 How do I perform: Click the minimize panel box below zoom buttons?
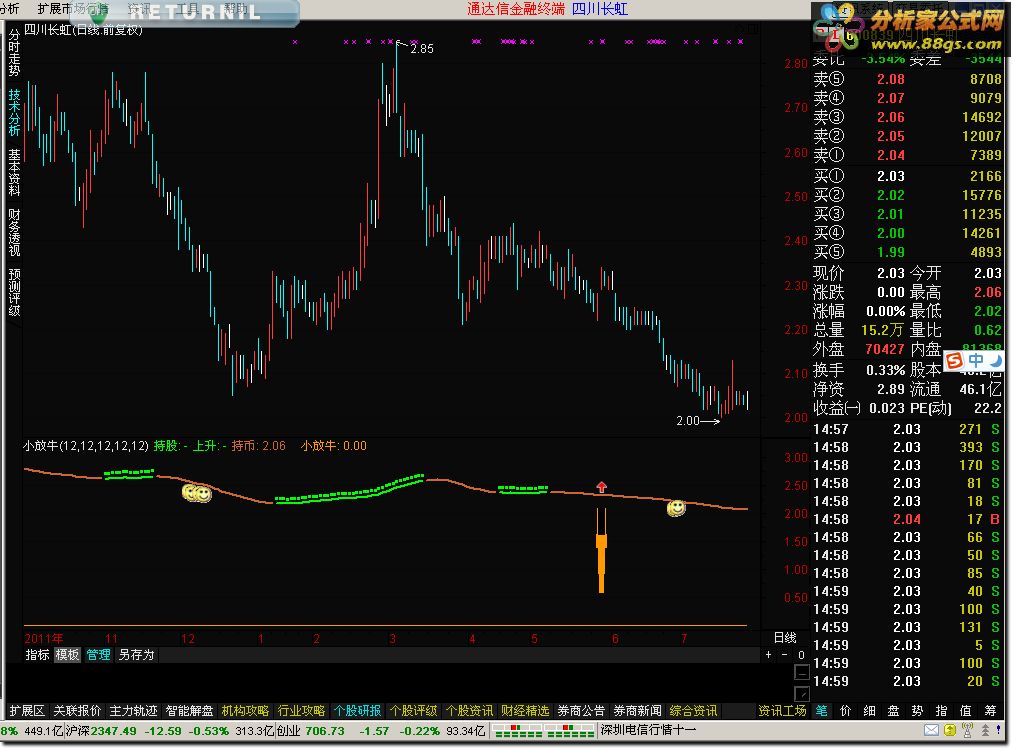pyautogui.click(x=802, y=673)
